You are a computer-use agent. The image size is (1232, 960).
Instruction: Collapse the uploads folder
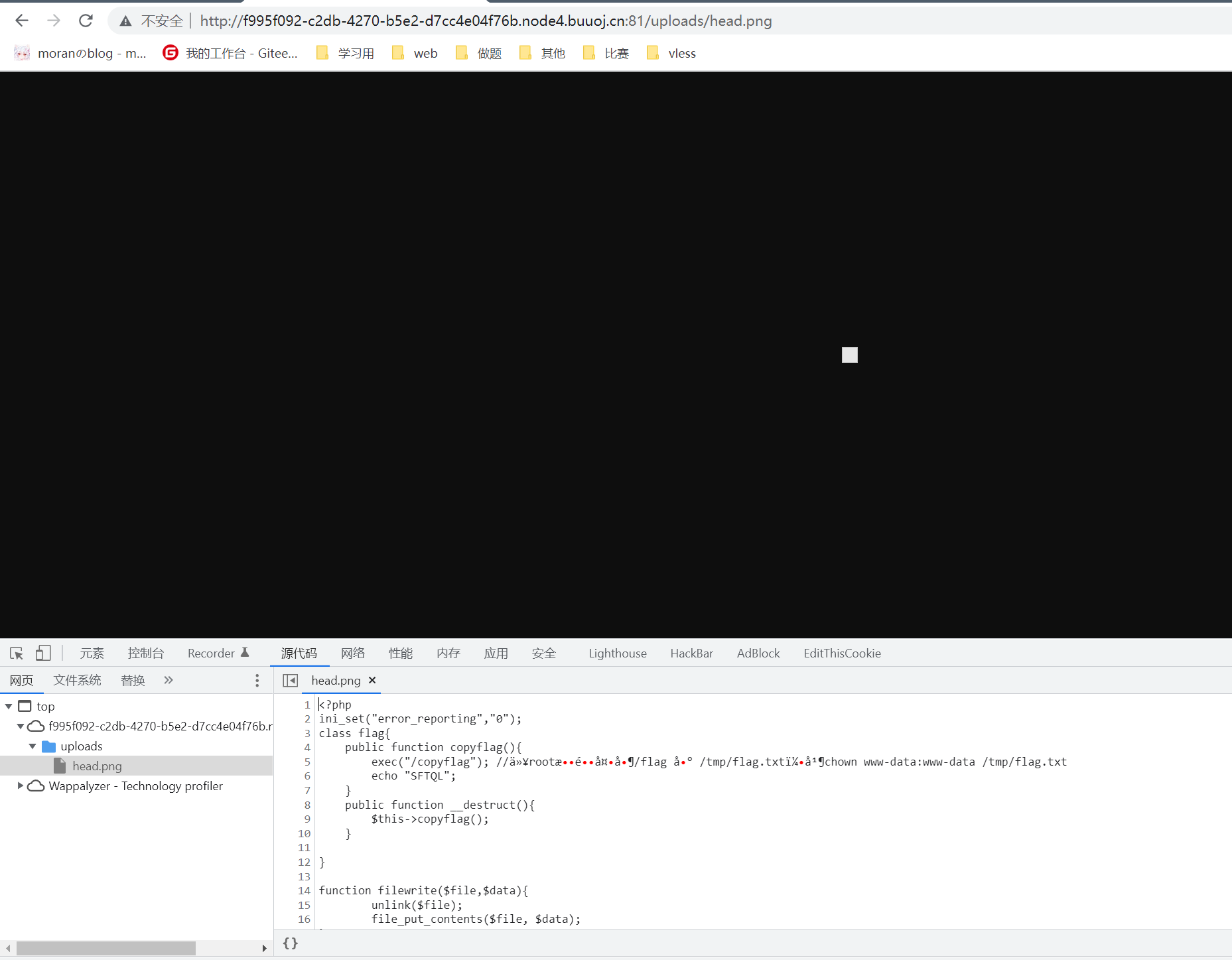pyautogui.click(x=33, y=746)
